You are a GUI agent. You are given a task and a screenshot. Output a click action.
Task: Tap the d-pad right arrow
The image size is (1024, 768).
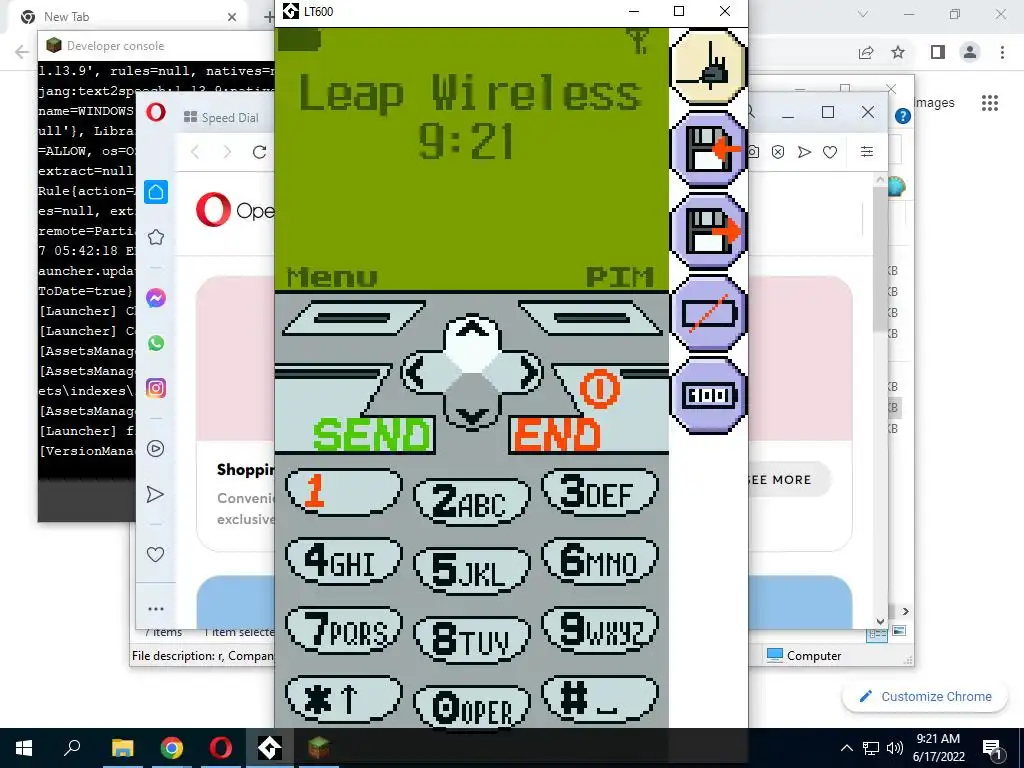524,373
